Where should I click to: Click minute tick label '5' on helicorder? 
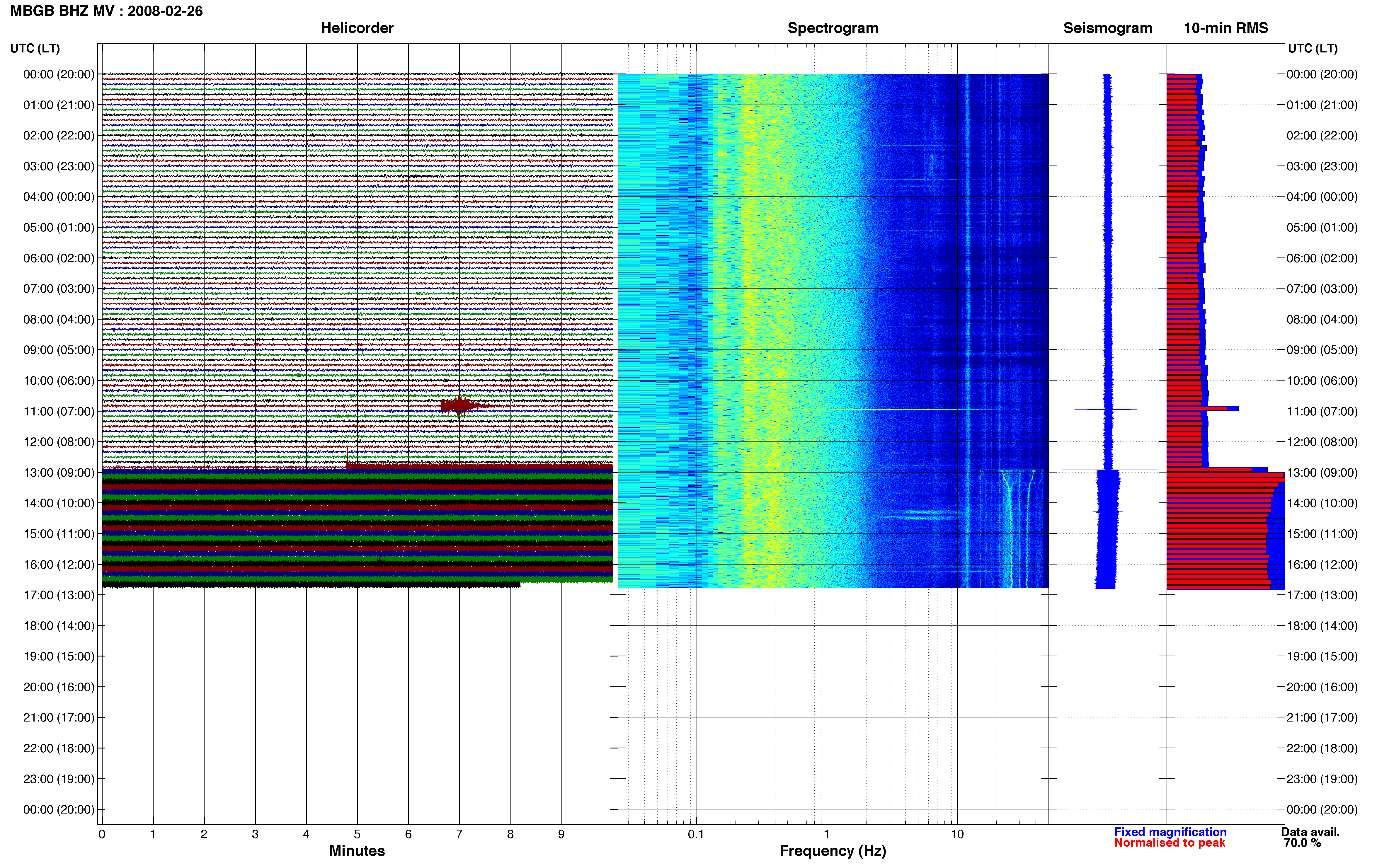pos(357,834)
